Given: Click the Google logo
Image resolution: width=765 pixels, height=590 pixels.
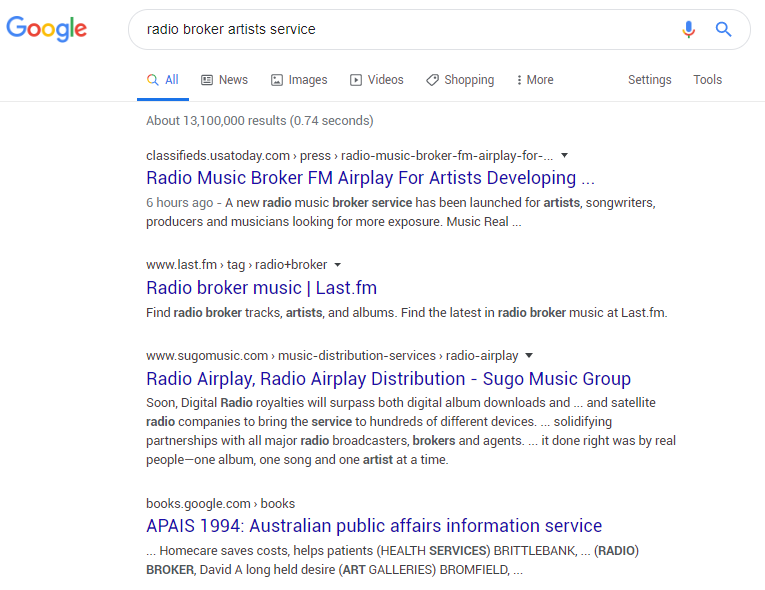Looking at the screenshot, I should point(46,29).
